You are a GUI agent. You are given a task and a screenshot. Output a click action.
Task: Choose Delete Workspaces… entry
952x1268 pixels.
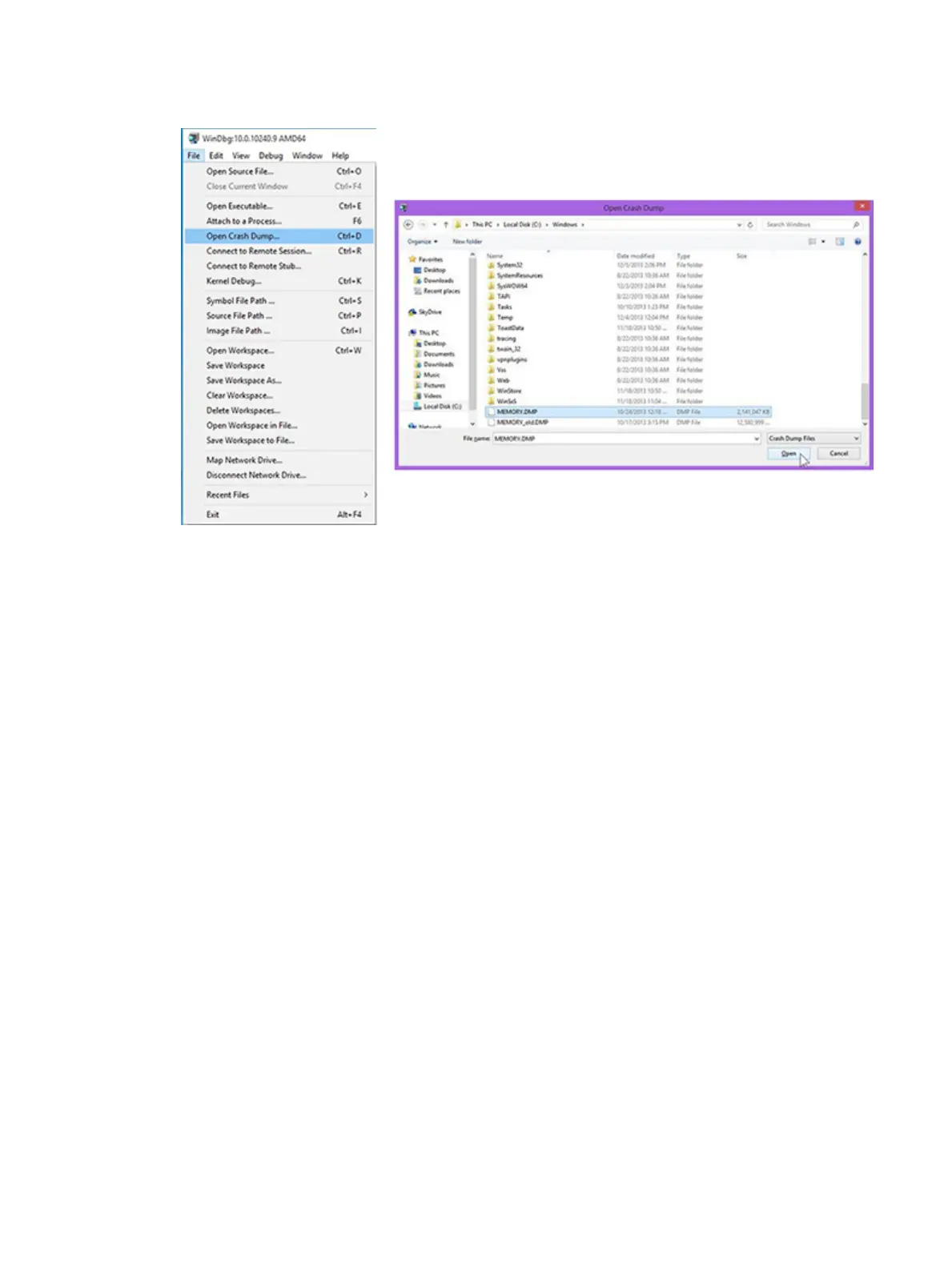[x=279, y=411]
